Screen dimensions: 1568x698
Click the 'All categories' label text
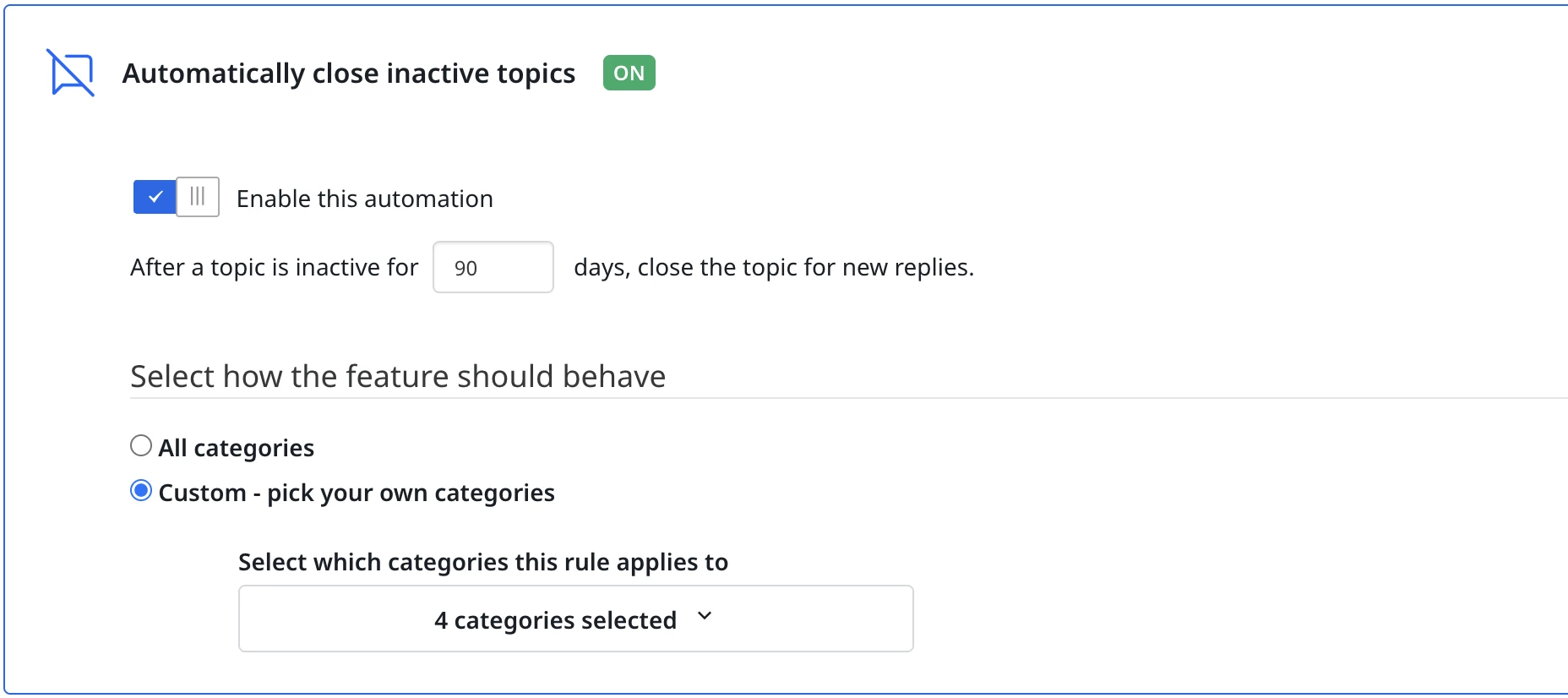[236, 448]
